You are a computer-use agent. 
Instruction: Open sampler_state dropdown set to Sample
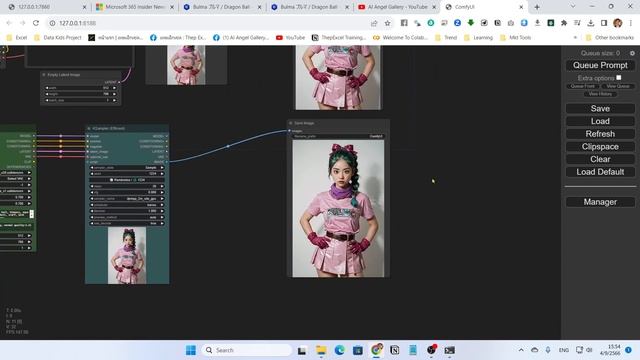point(127,167)
